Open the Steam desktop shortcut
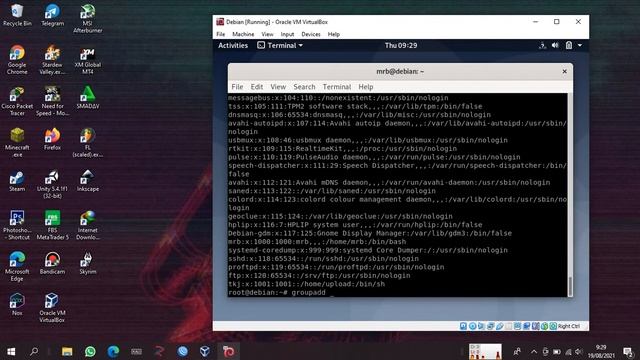 point(17,181)
